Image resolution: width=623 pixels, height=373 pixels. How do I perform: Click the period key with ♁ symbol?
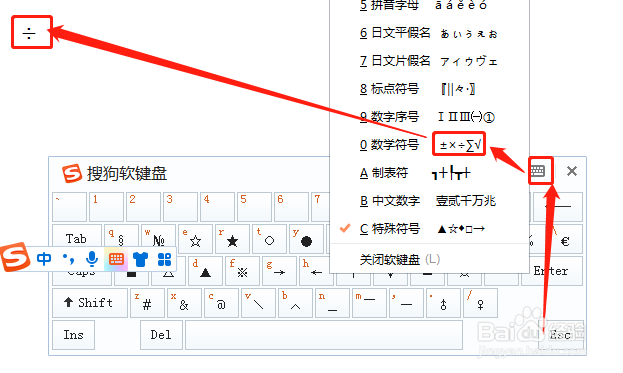(x=443, y=303)
